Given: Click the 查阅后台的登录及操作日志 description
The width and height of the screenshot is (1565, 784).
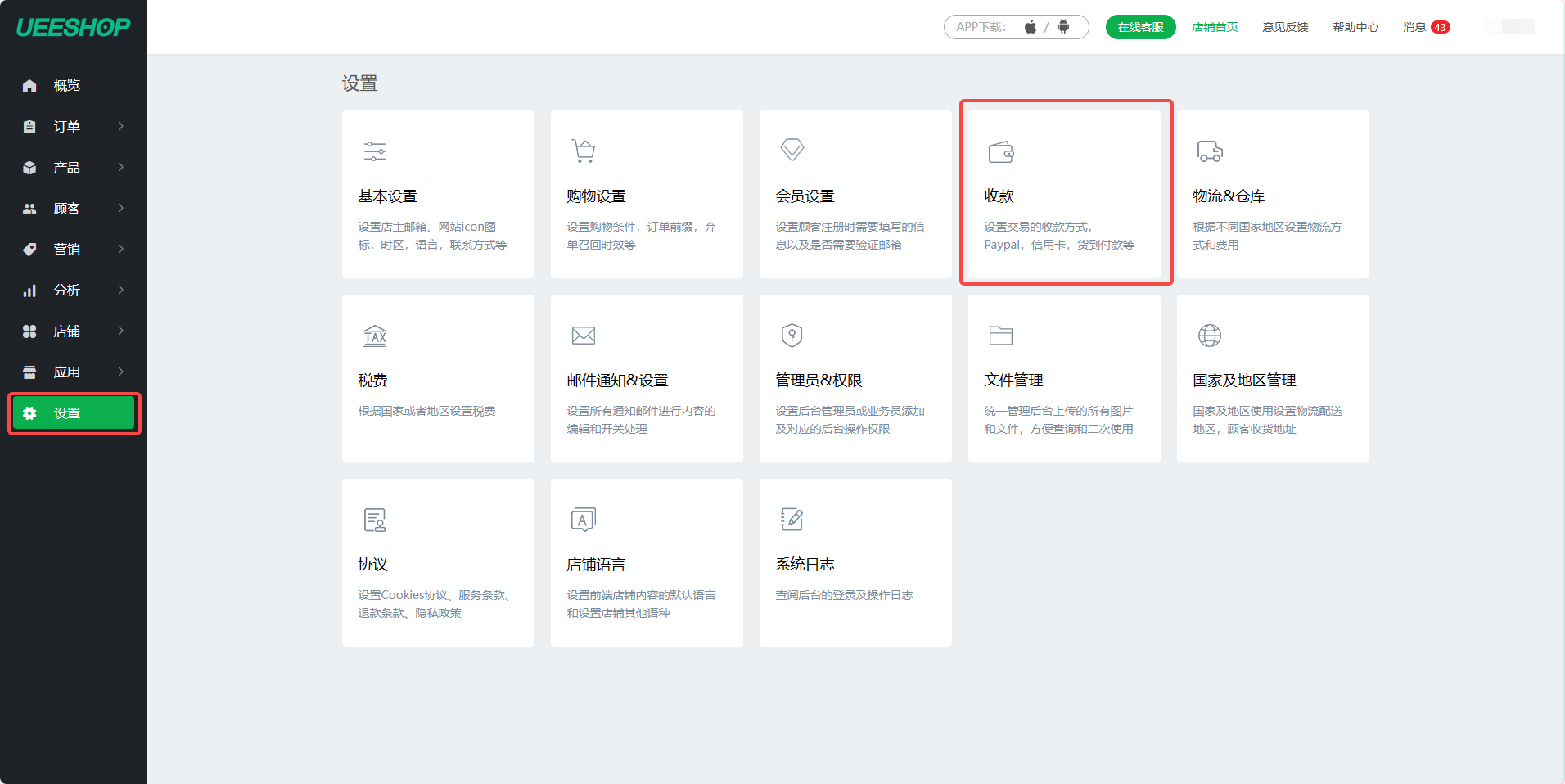Looking at the screenshot, I should pos(845,595).
